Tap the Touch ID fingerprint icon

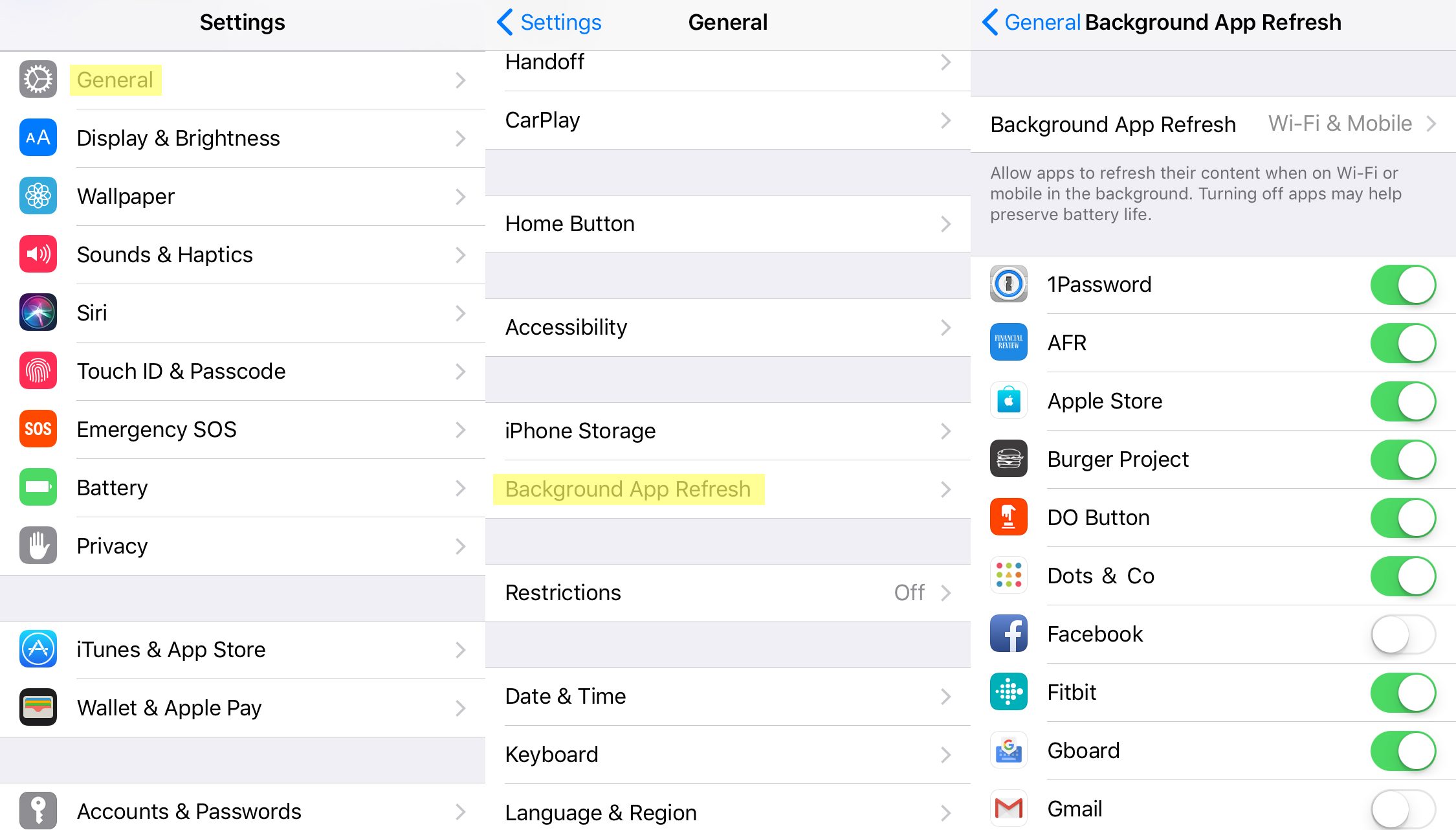point(38,371)
